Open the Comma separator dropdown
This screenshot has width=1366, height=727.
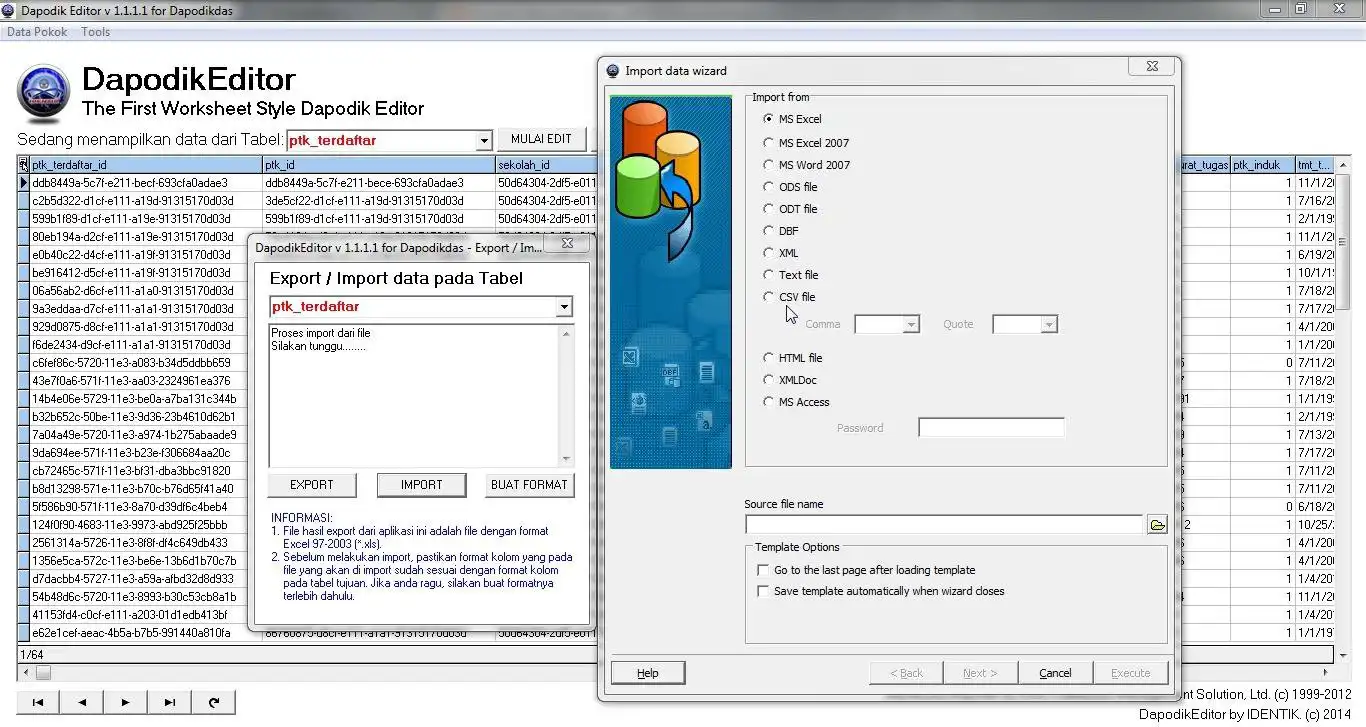click(x=911, y=324)
